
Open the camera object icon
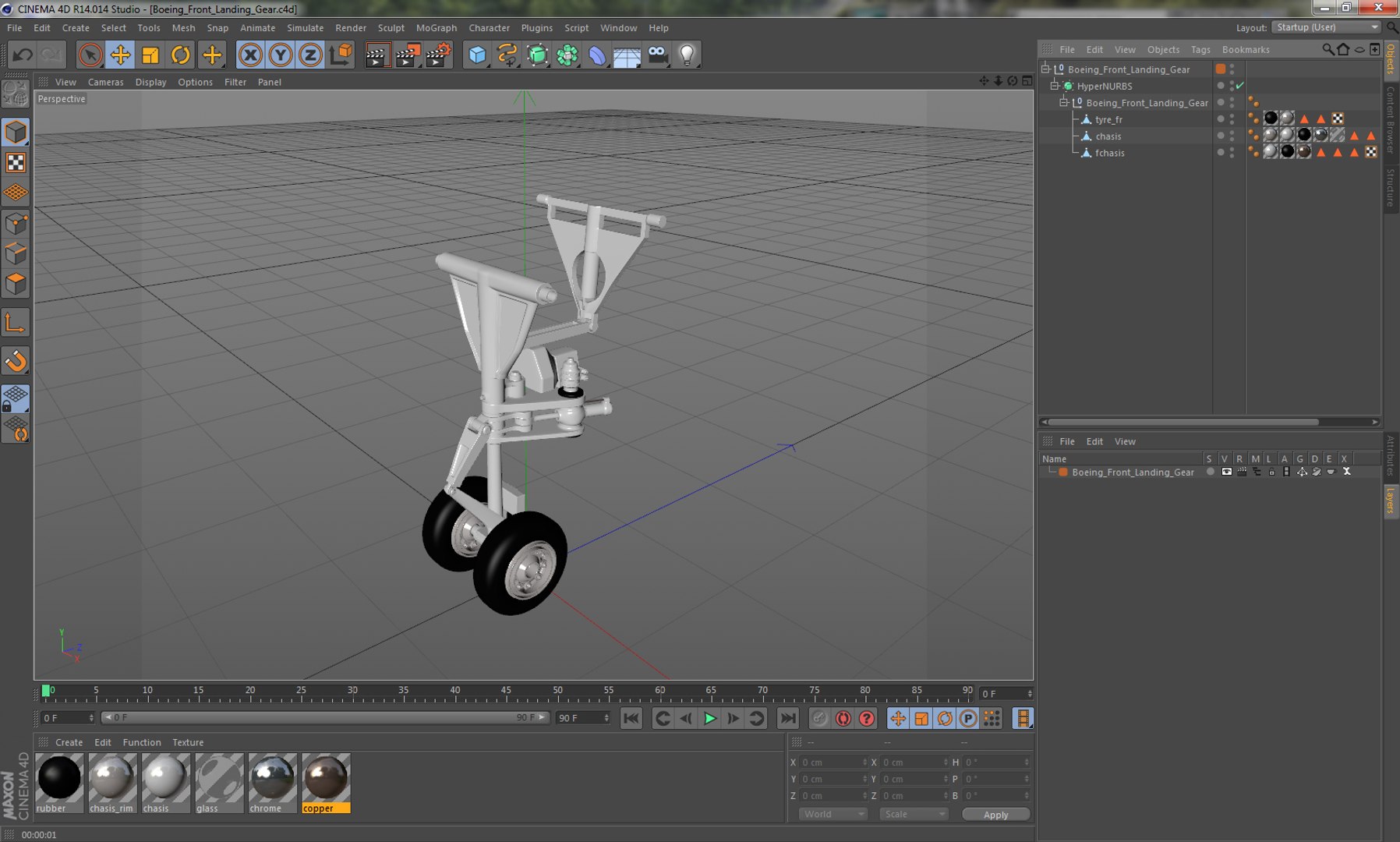tap(658, 55)
